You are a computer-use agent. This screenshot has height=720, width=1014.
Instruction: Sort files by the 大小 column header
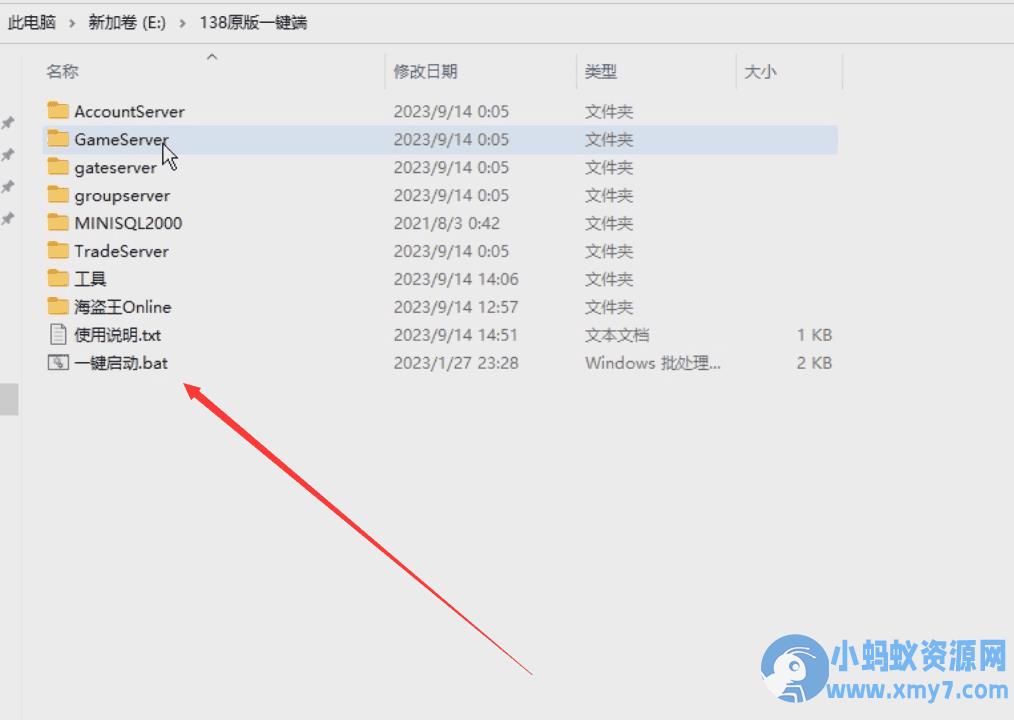(760, 71)
